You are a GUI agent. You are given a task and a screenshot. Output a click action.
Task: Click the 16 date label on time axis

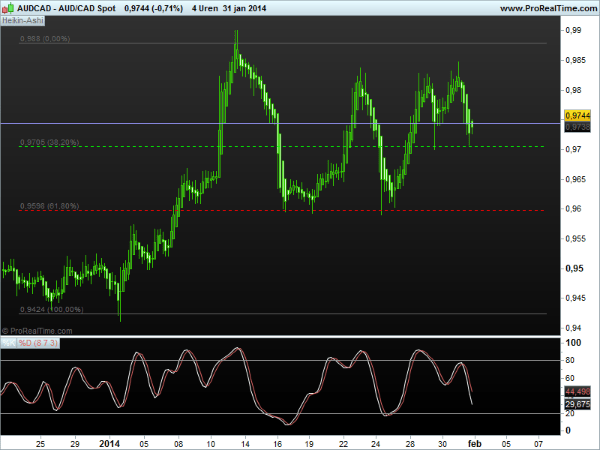coord(278,444)
